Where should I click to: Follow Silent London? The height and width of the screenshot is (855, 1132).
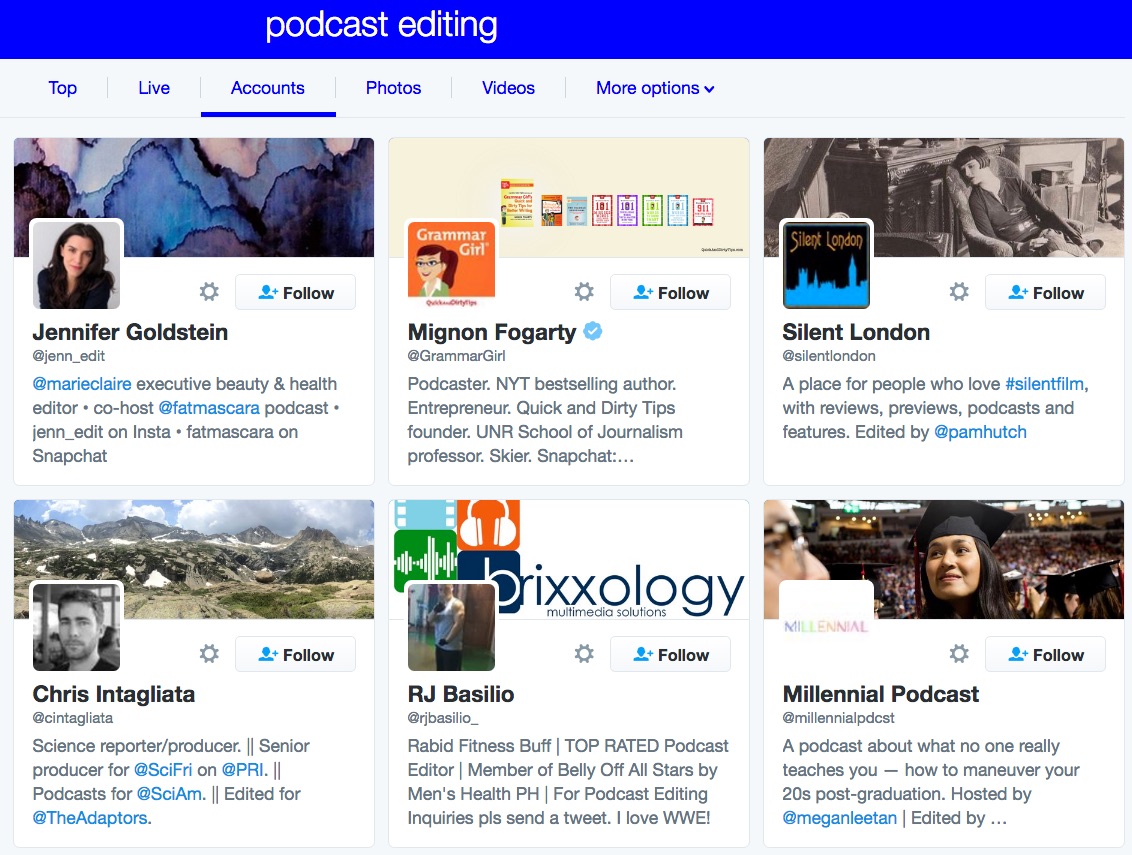[x=1045, y=292]
